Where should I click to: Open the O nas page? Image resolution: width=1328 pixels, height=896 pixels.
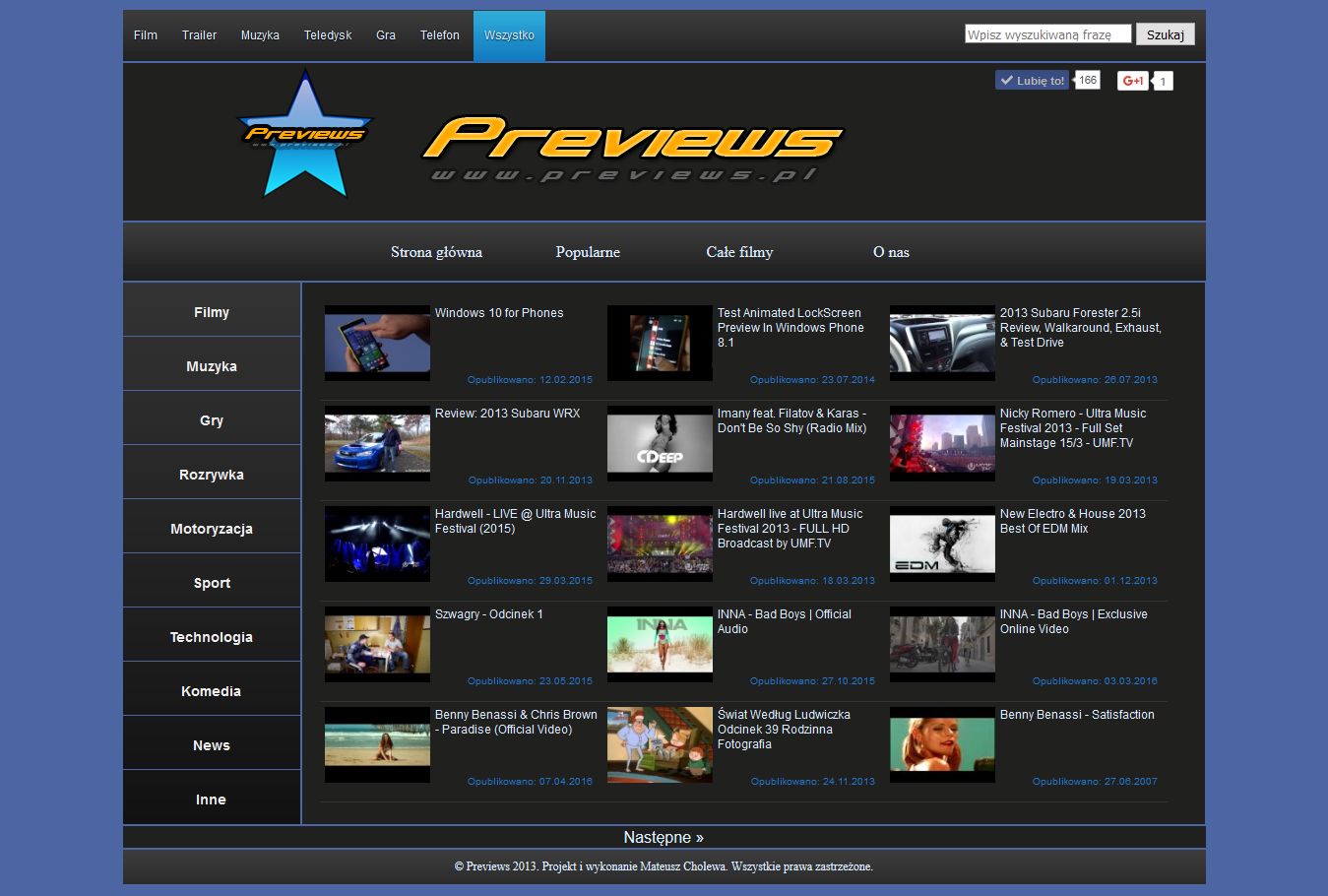(891, 252)
